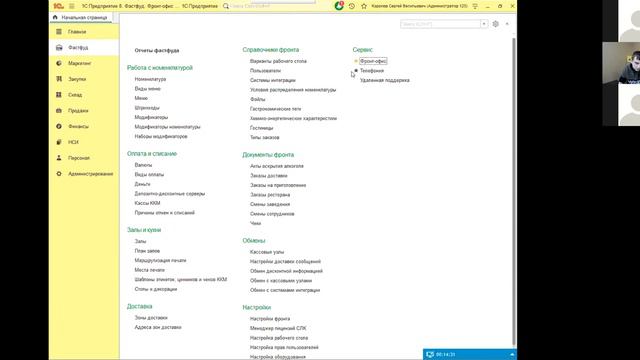The height and width of the screenshot is (360, 640).
Task: Click the Маркетинг section icon in sidebar
Action: 59,63
